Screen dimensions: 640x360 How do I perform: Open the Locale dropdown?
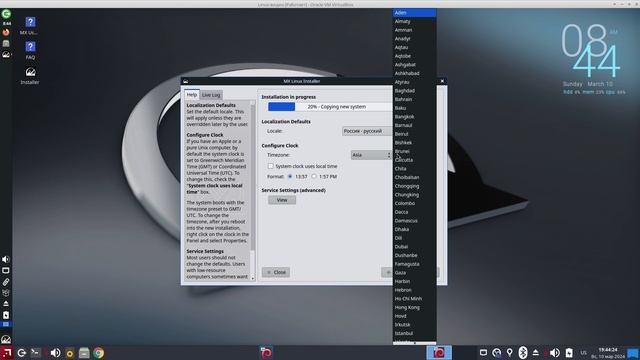pyautogui.click(x=367, y=131)
